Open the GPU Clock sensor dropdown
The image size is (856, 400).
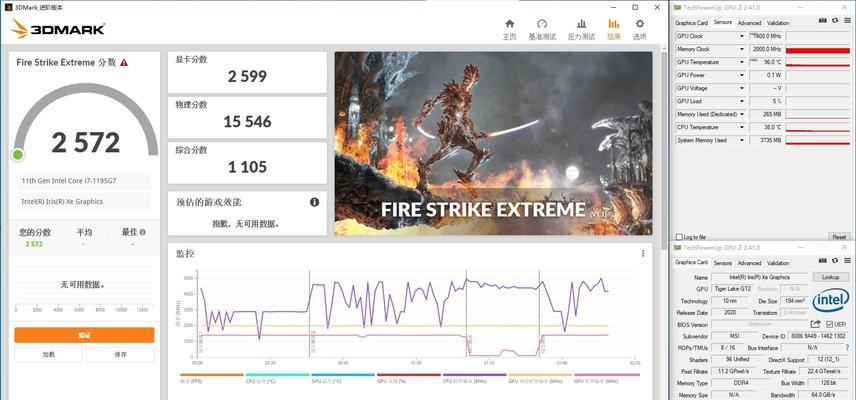pos(742,36)
